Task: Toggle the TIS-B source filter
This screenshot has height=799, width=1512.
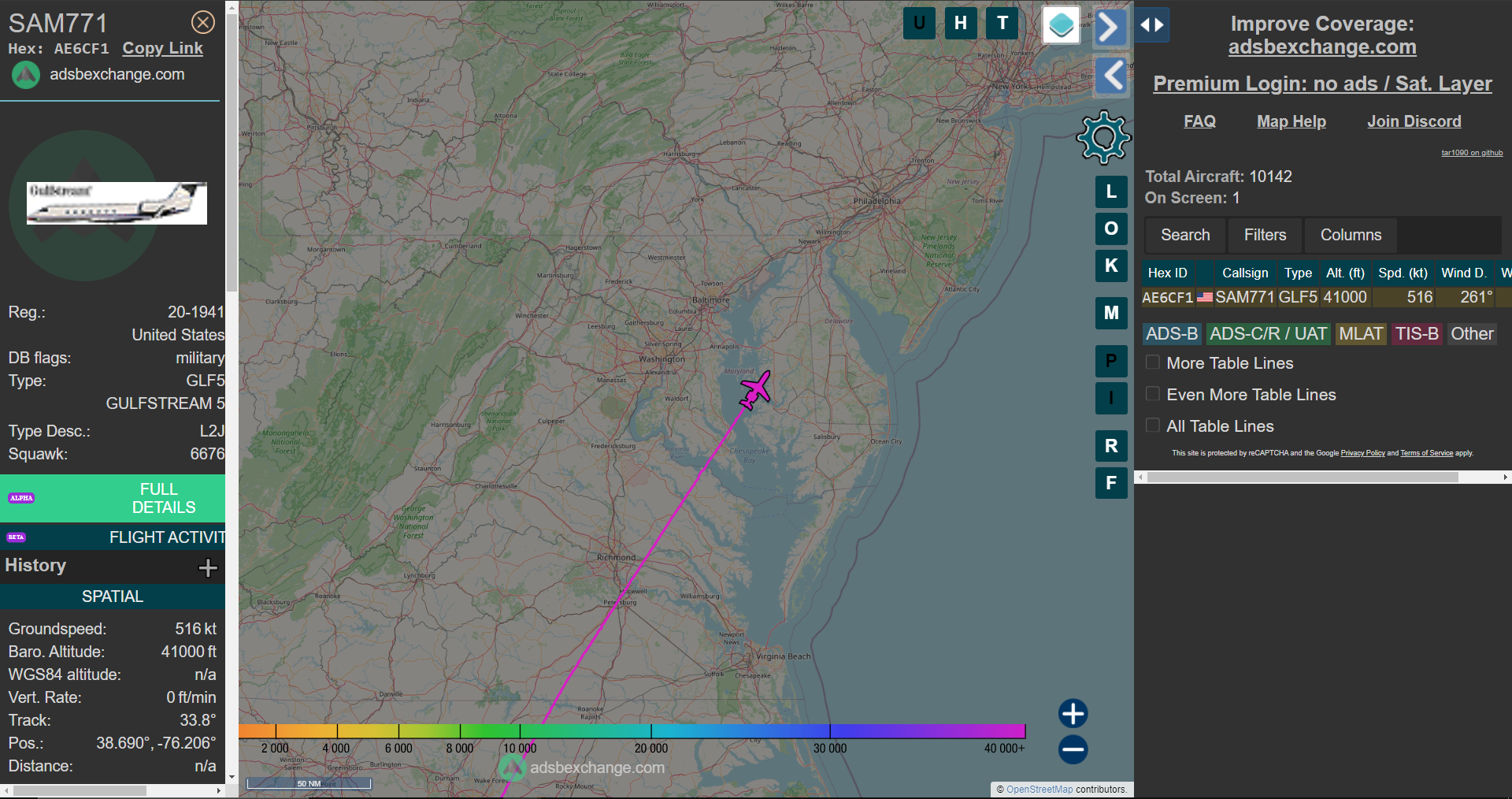Action: coord(1417,334)
